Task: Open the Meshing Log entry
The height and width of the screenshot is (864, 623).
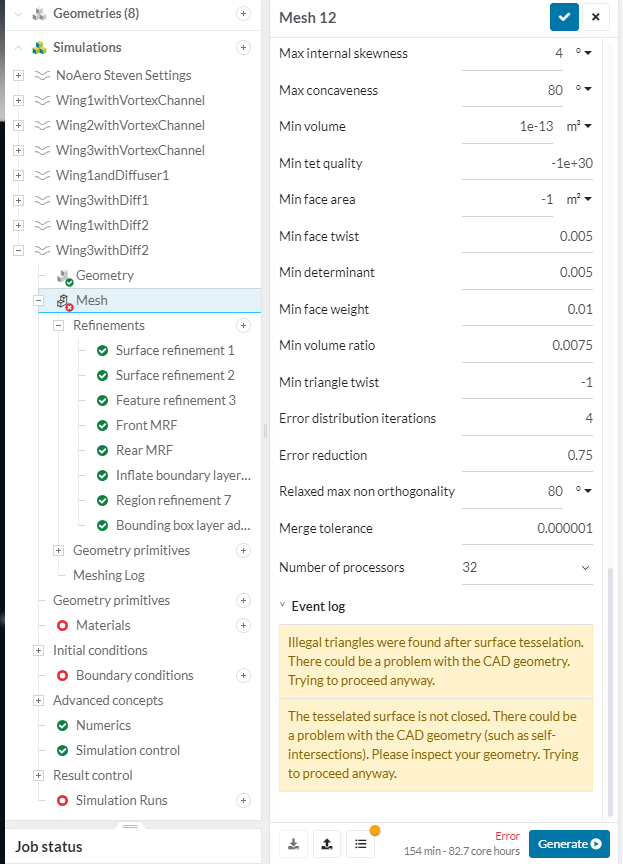Action: click(110, 575)
